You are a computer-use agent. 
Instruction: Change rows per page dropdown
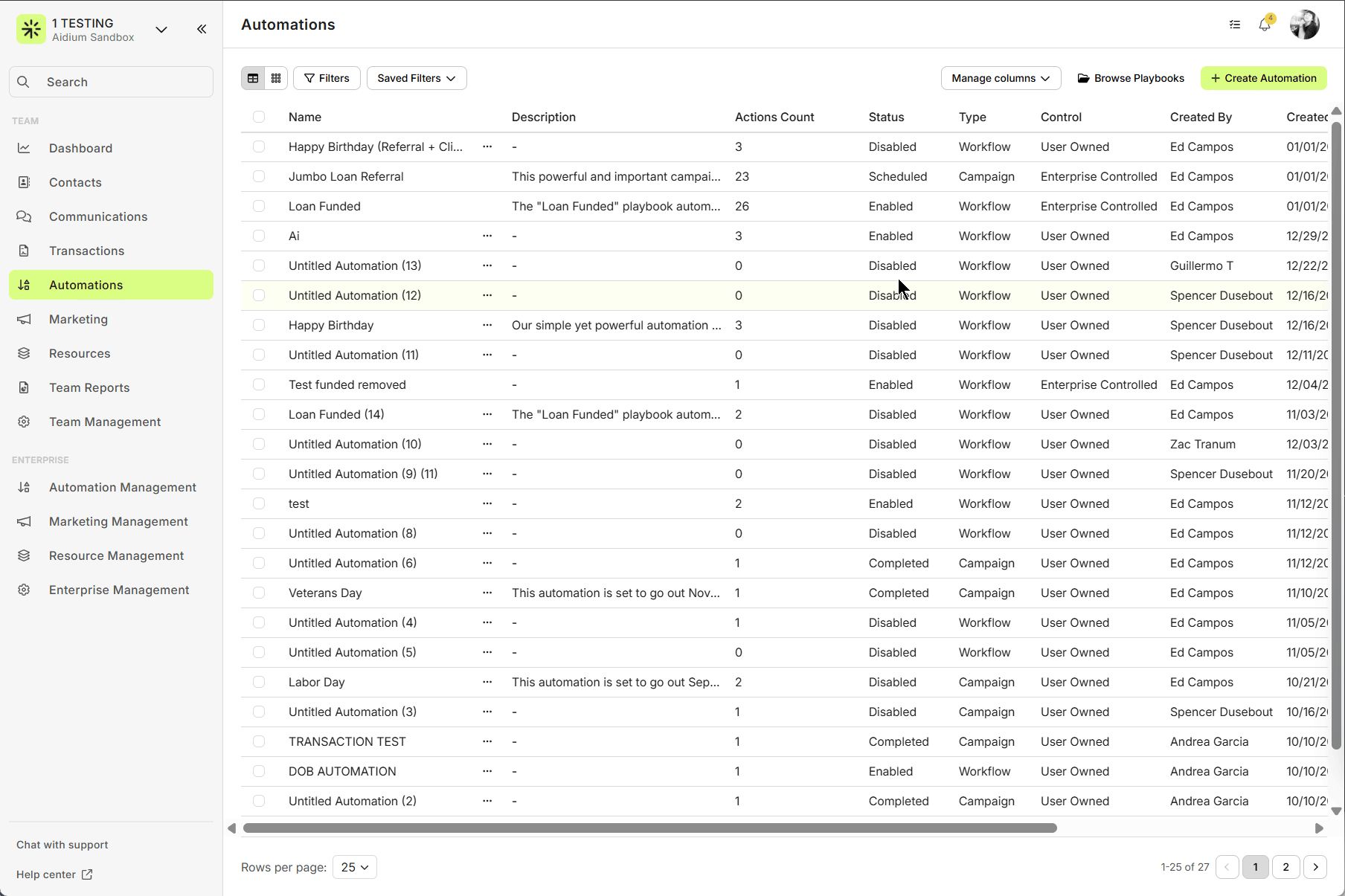[354, 867]
